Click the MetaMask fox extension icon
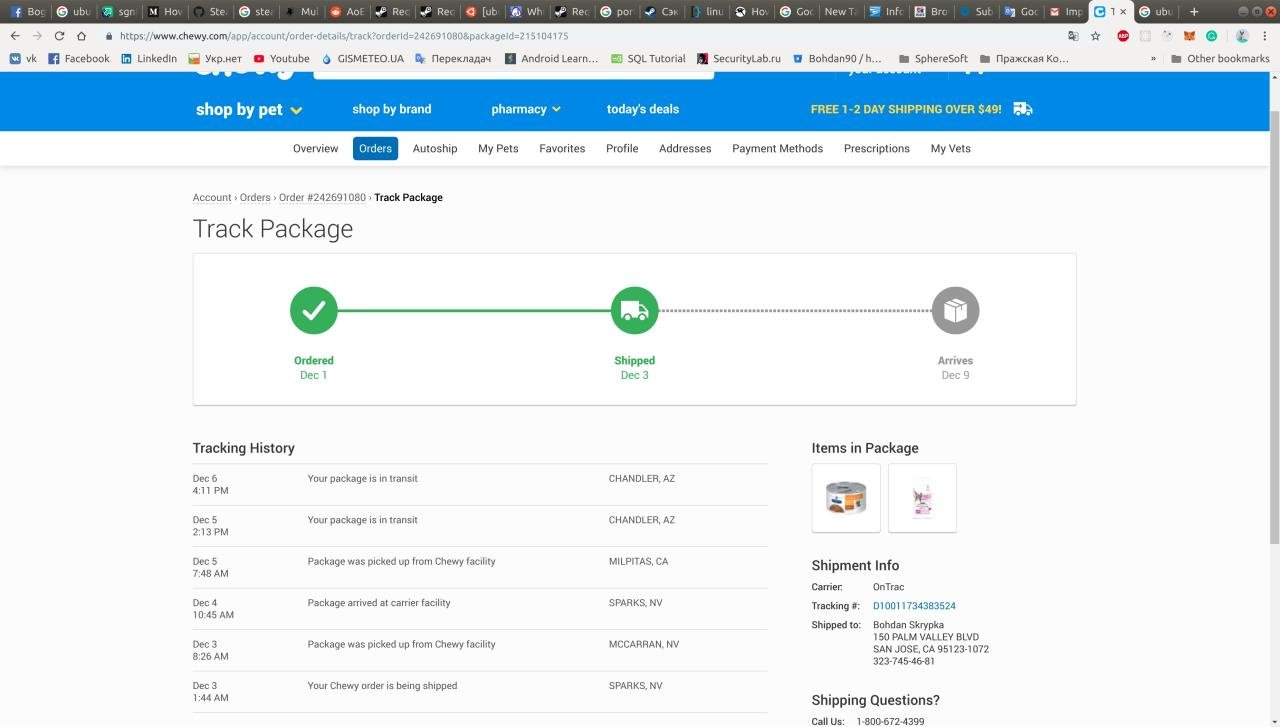Viewport: 1280px width, 727px height. pos(1189,36)
